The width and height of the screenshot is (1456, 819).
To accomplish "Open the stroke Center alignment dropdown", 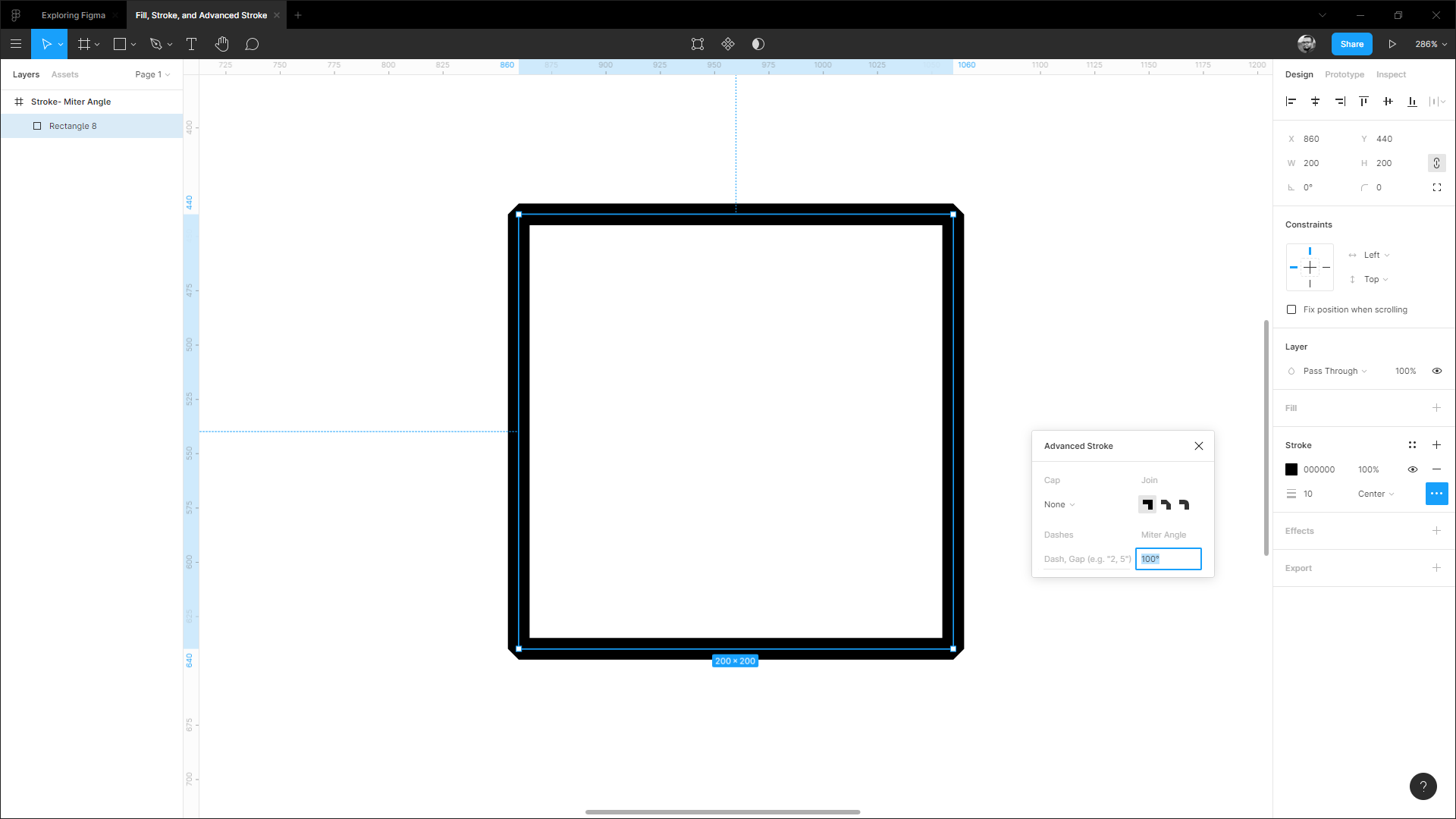I will (x=1376, y=494).
